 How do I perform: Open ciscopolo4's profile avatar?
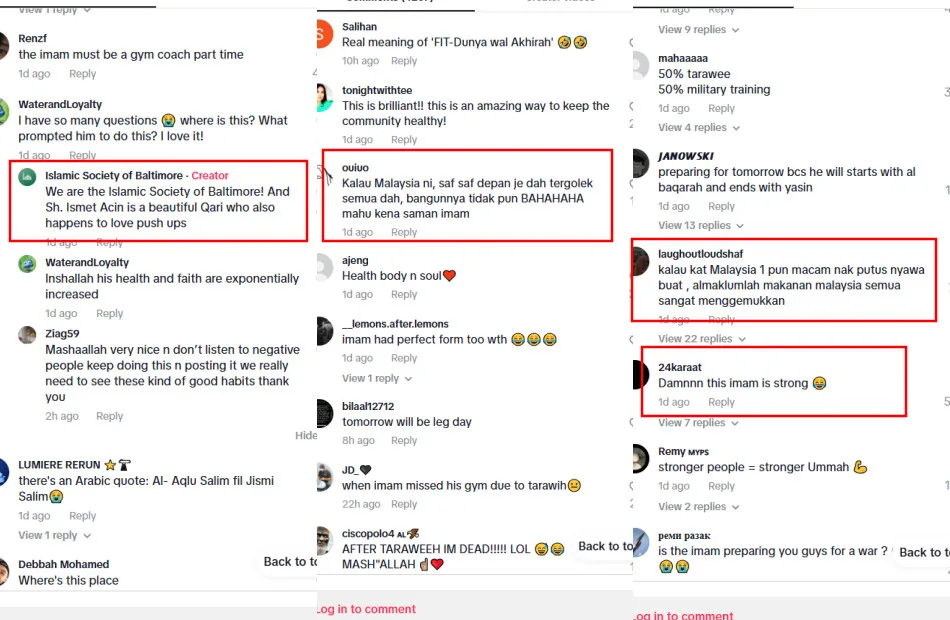tap(325, 541)
